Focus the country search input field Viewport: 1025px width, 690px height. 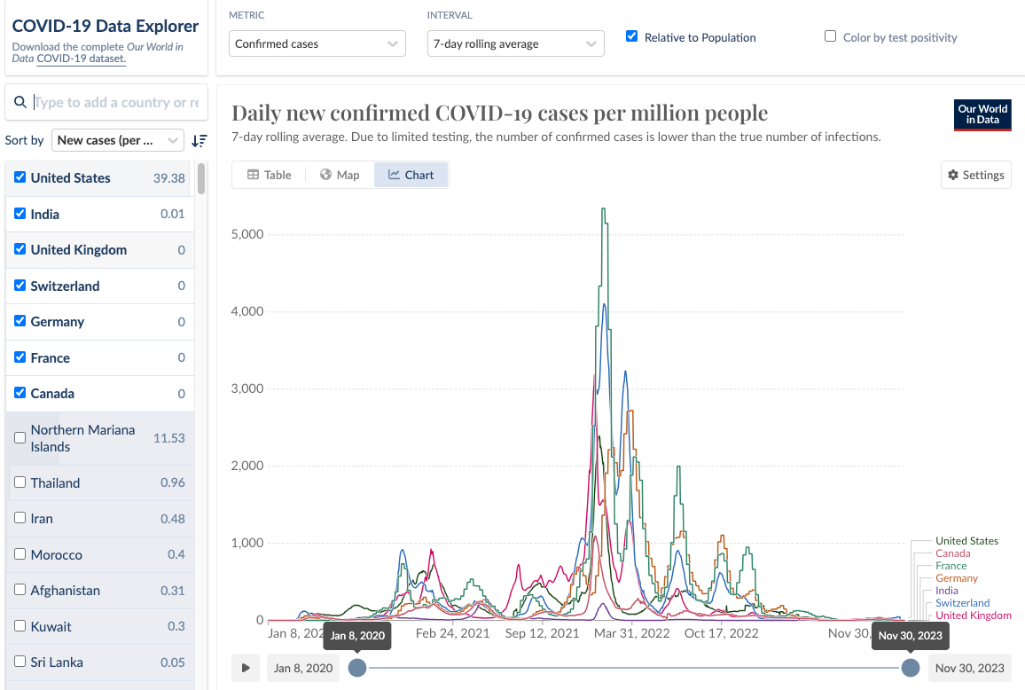click(115, 102)
